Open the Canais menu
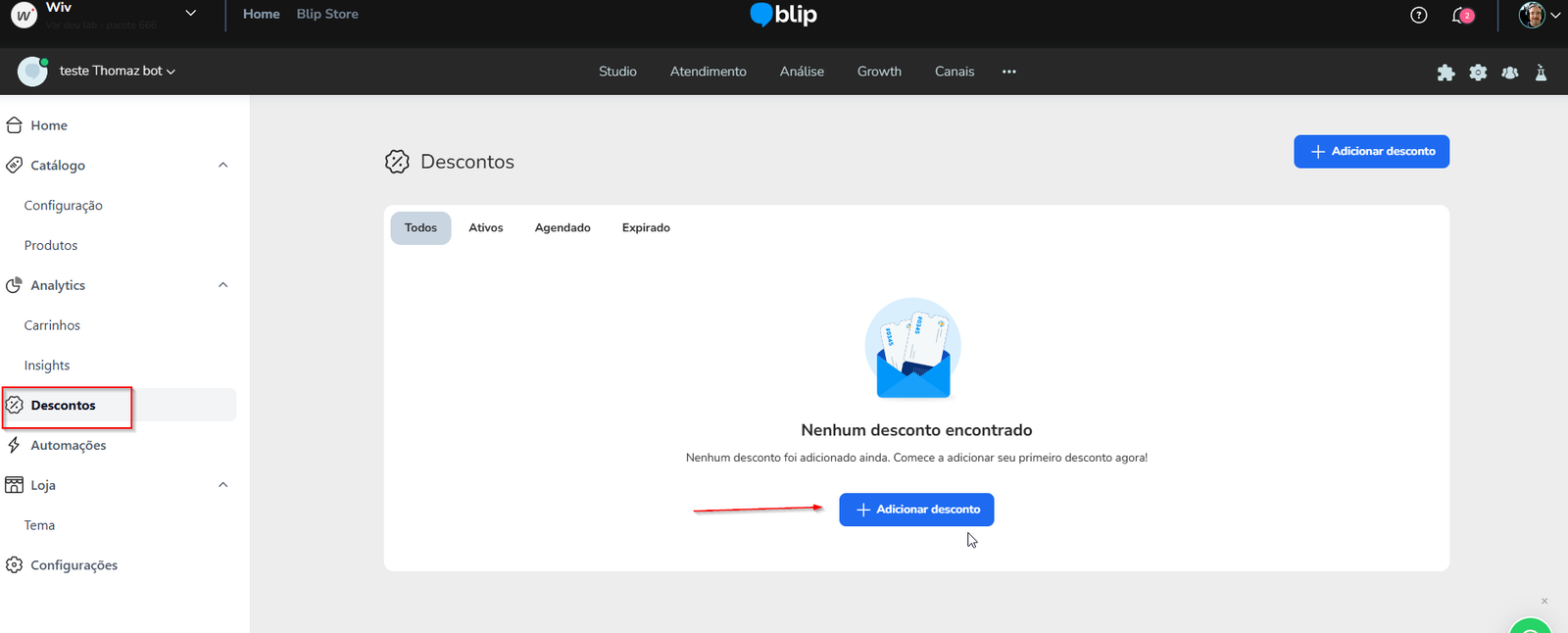This screenshot has width=1568, height=633. point(955,72)
